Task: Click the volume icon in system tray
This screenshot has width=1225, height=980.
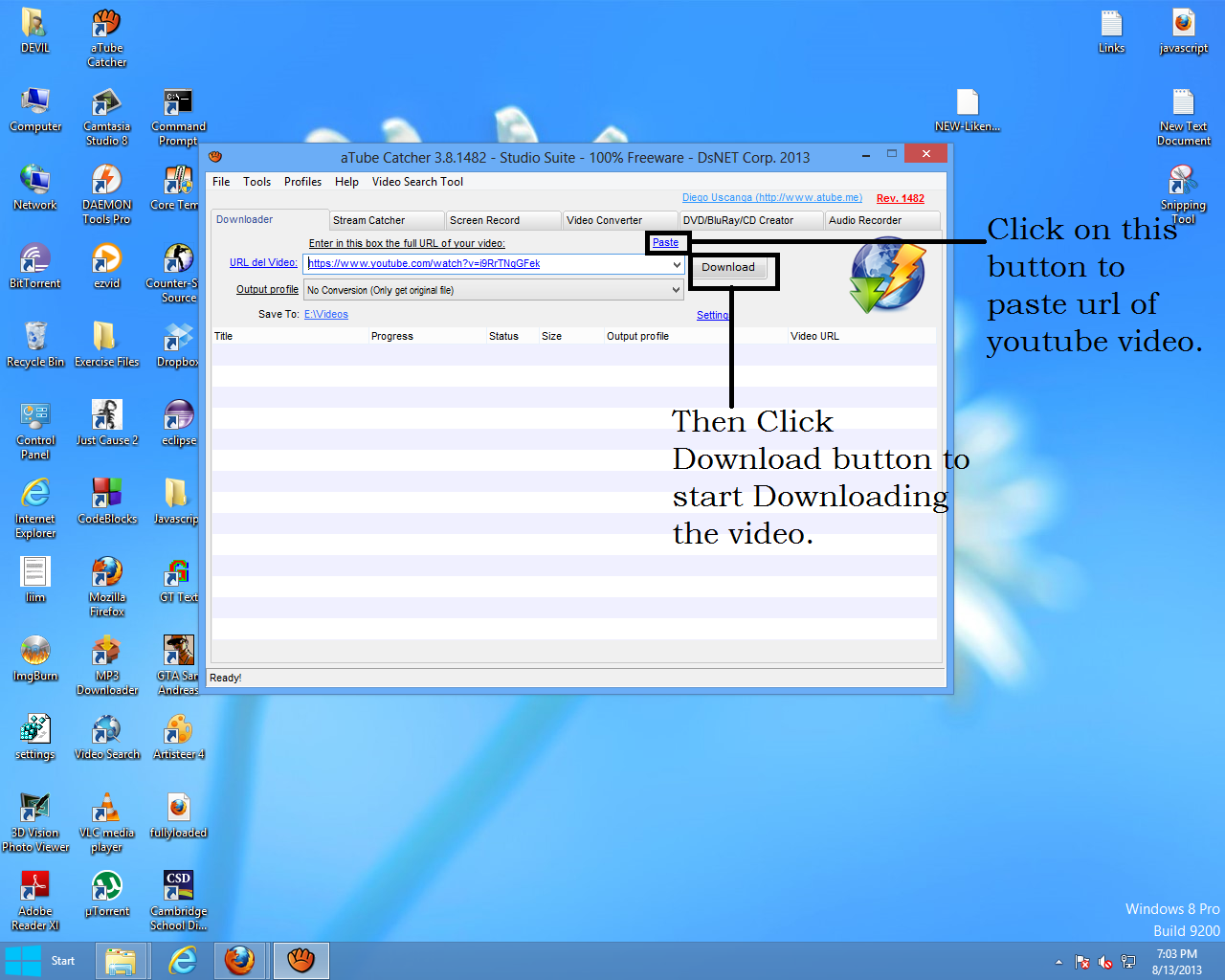Action: [x=1104, y=962]
